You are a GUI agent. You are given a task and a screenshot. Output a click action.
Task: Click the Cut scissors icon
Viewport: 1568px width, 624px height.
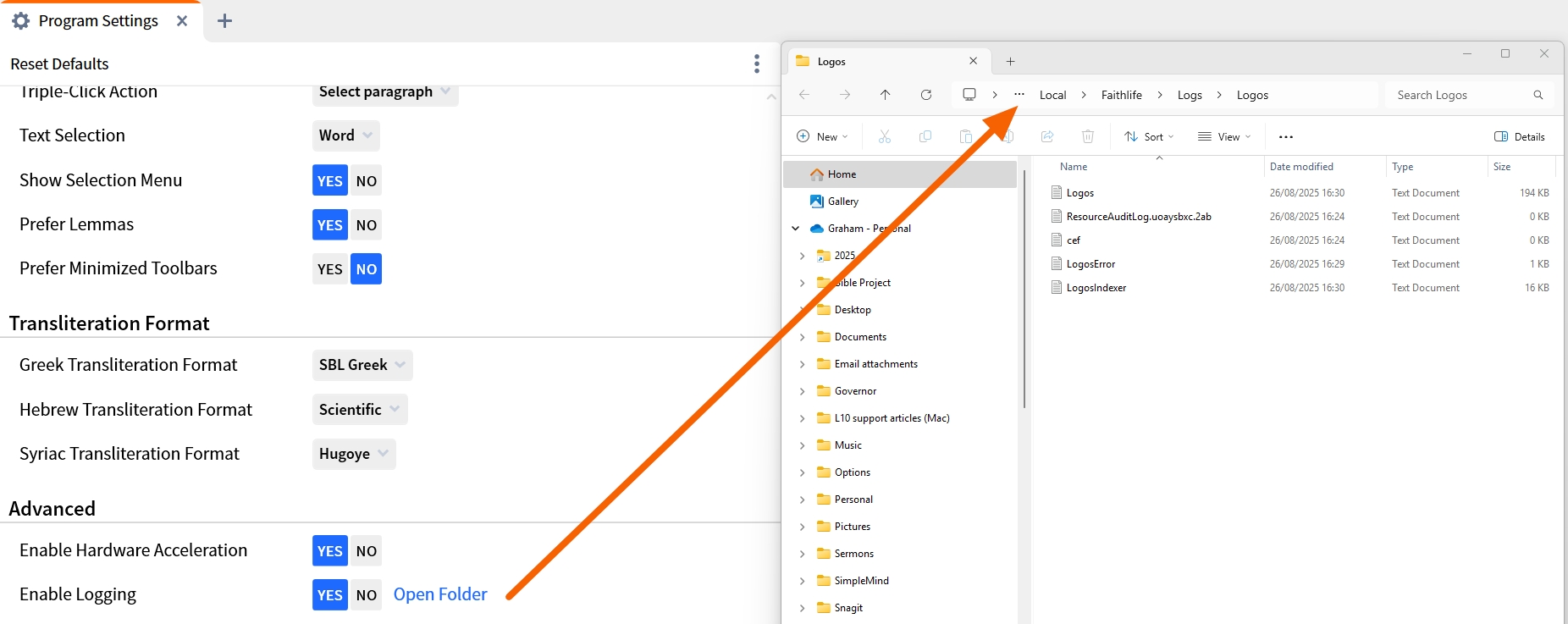point(885,136)
